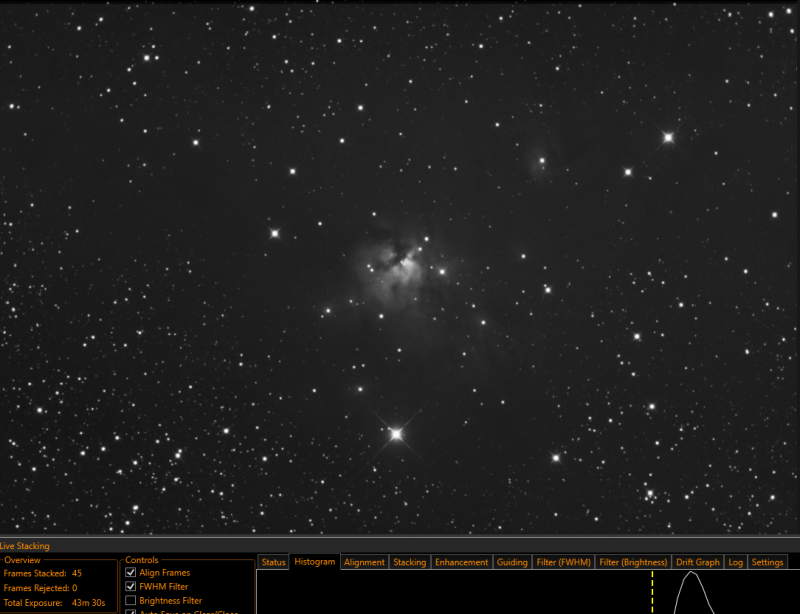800x614 pixels.
Task: Open the Log tab
Action: tap(735, 562)
